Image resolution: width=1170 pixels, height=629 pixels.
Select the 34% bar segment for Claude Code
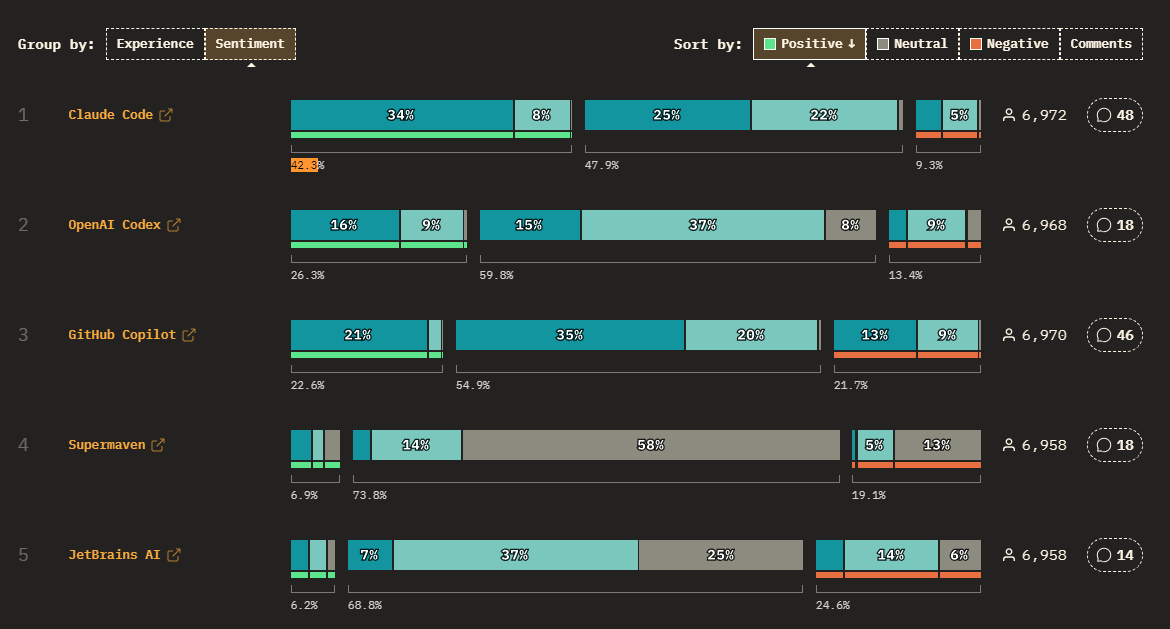[x=402, y=115]
